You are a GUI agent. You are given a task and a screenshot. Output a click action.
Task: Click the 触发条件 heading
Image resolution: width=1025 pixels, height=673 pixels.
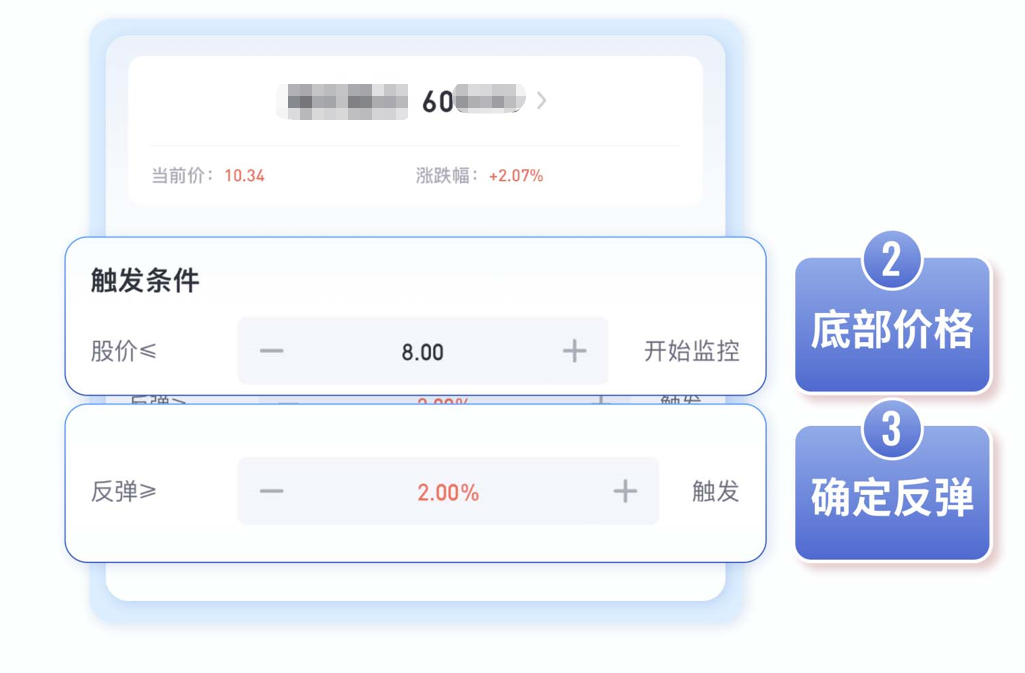click(145, 281)
